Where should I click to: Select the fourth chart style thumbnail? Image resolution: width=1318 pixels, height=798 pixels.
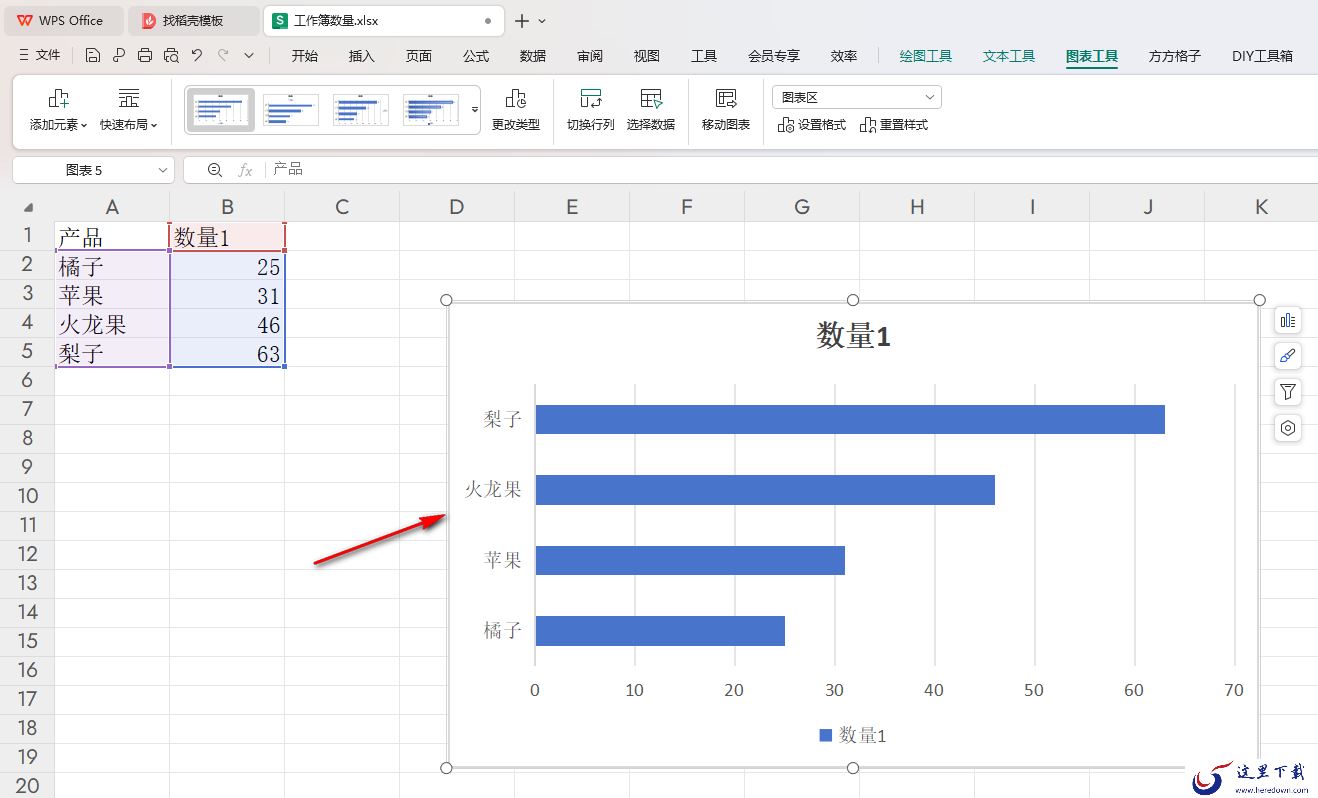pyautogui.click(x=431, y=110)
